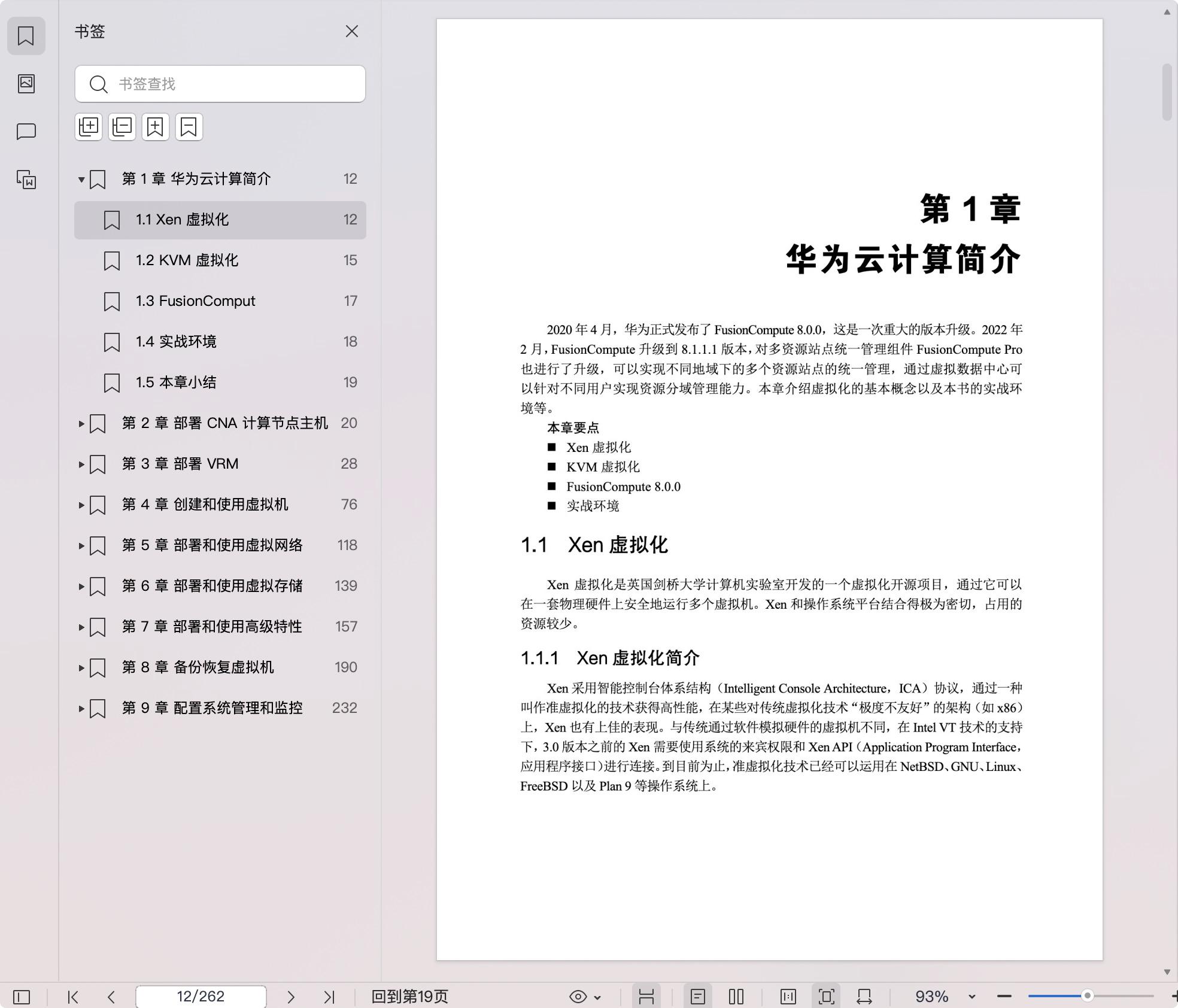
Task: Expand 第 4 章 创建和使用虚拟机 bookmark
Action: [x=81, y=505]
